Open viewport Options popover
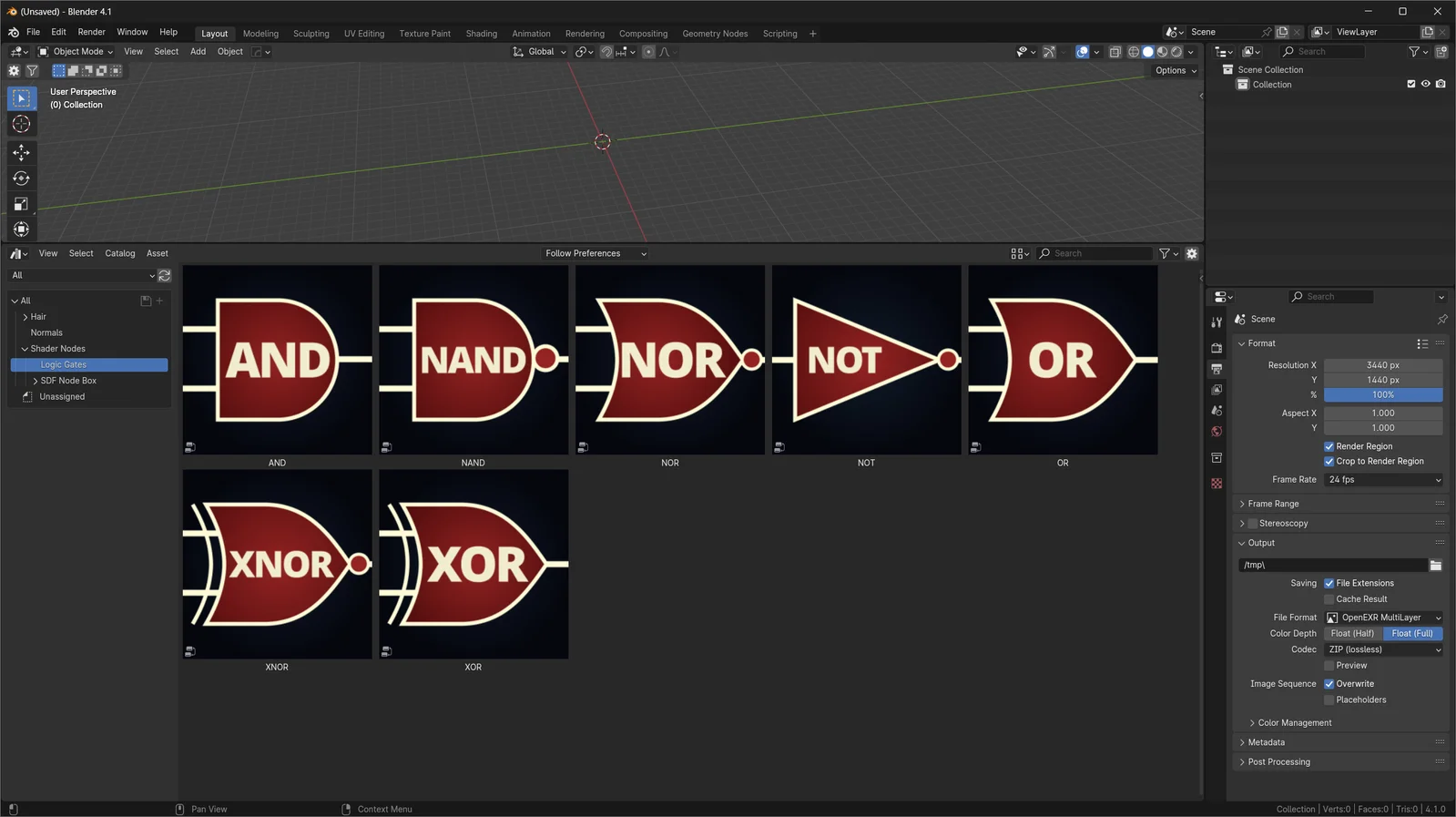 tap(1176, 70)
